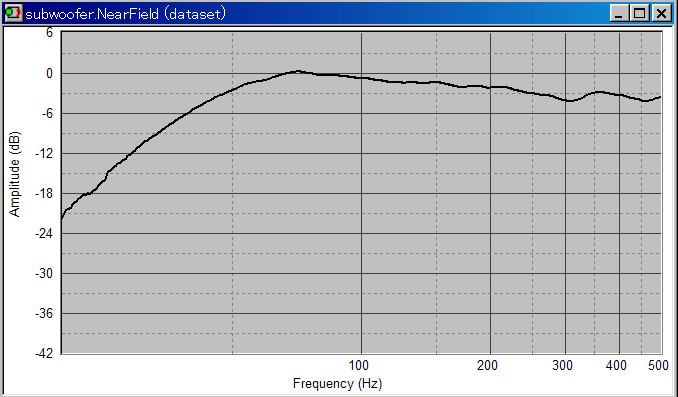Viewport: 678px width, 397px height.
Task: Click the response curve's peak near 0 dB
Action: pos(297,71)
